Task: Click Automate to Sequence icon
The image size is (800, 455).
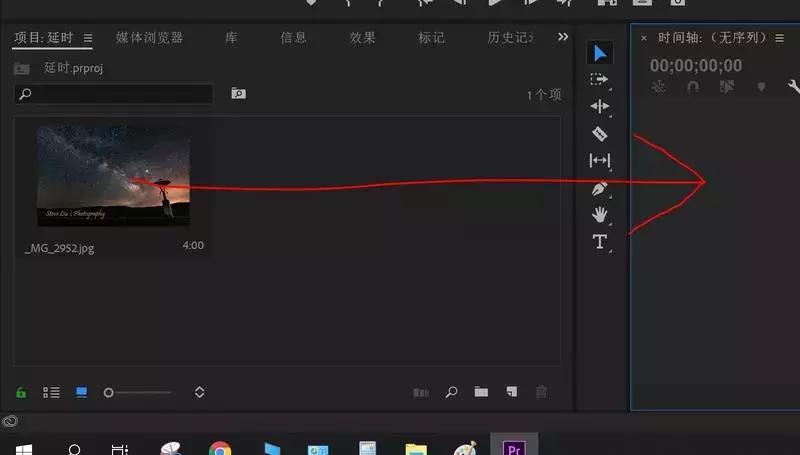Action: [421, 392]
